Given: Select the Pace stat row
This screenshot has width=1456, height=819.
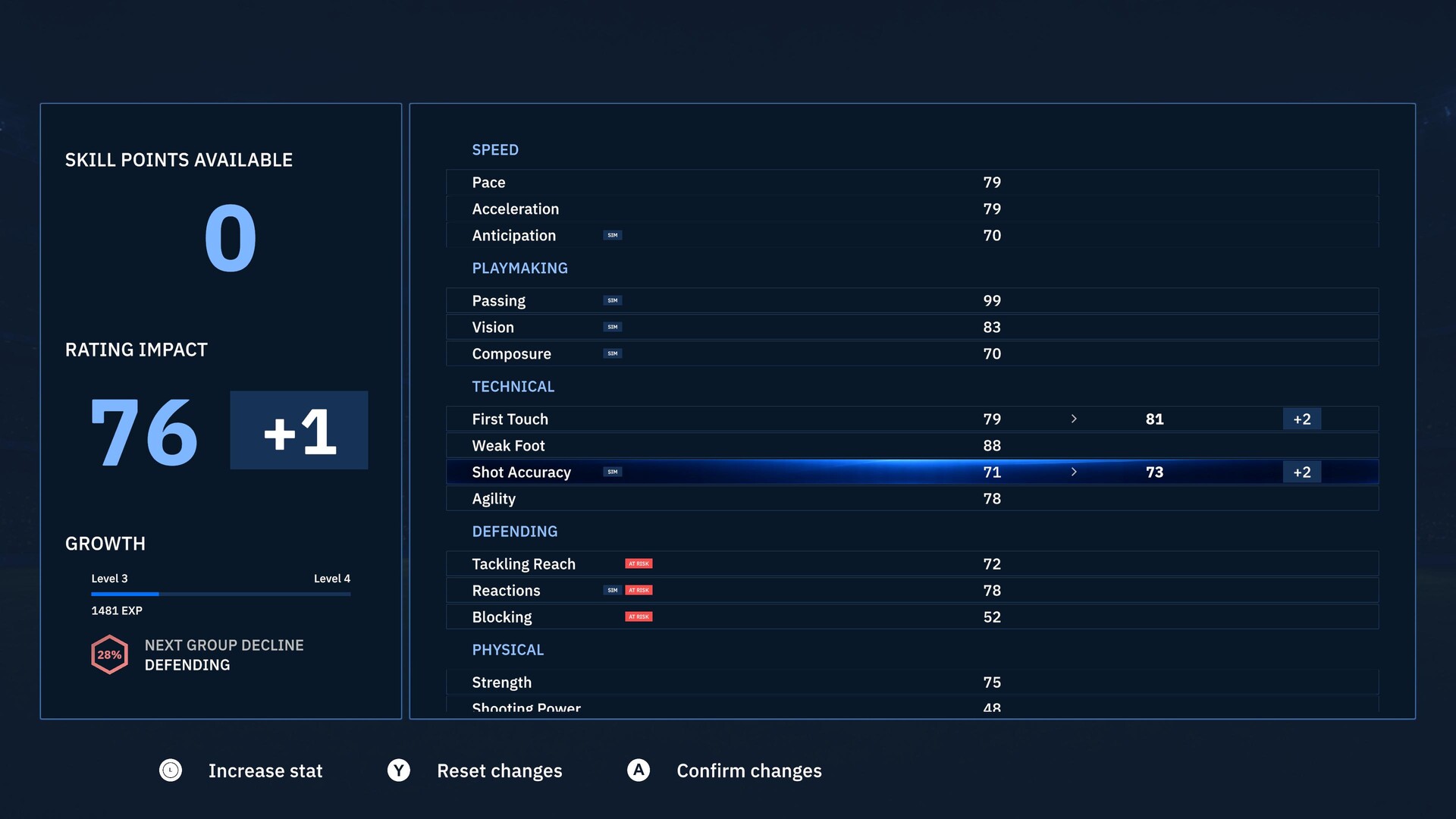Looking at the screenshot, I should 912,182.
